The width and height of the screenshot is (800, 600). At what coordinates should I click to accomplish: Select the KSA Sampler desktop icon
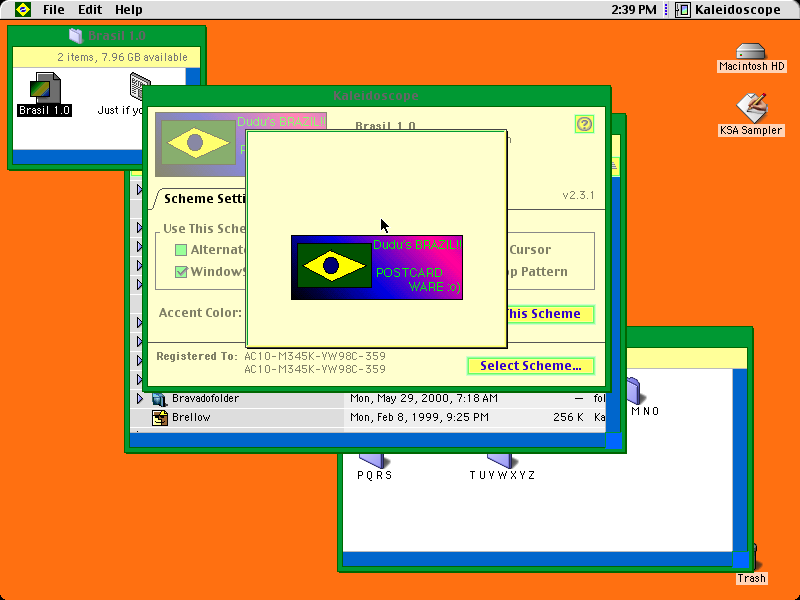(752, 108)
